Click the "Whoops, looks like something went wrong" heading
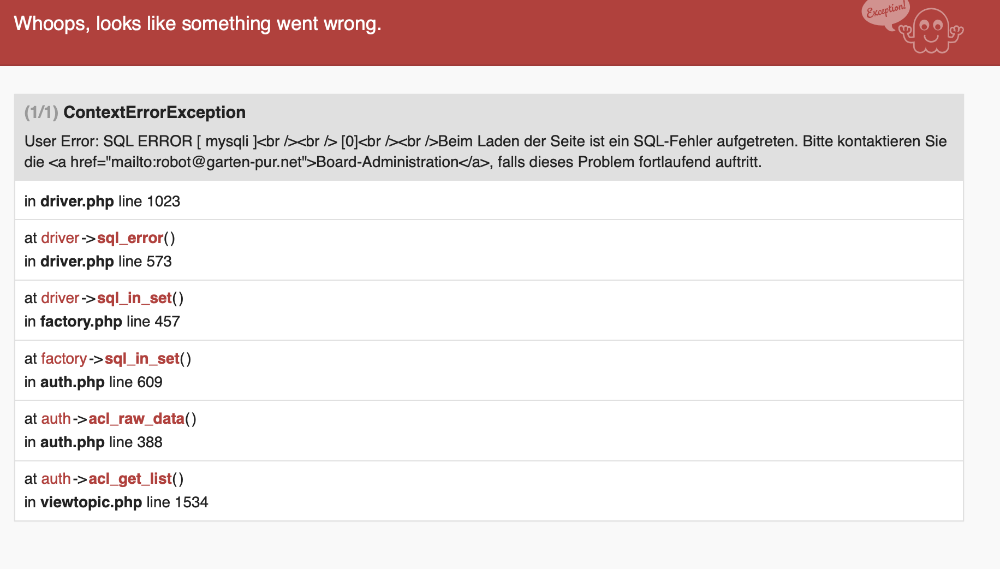This screenshot has width=1000, height=569. (198, 24)
